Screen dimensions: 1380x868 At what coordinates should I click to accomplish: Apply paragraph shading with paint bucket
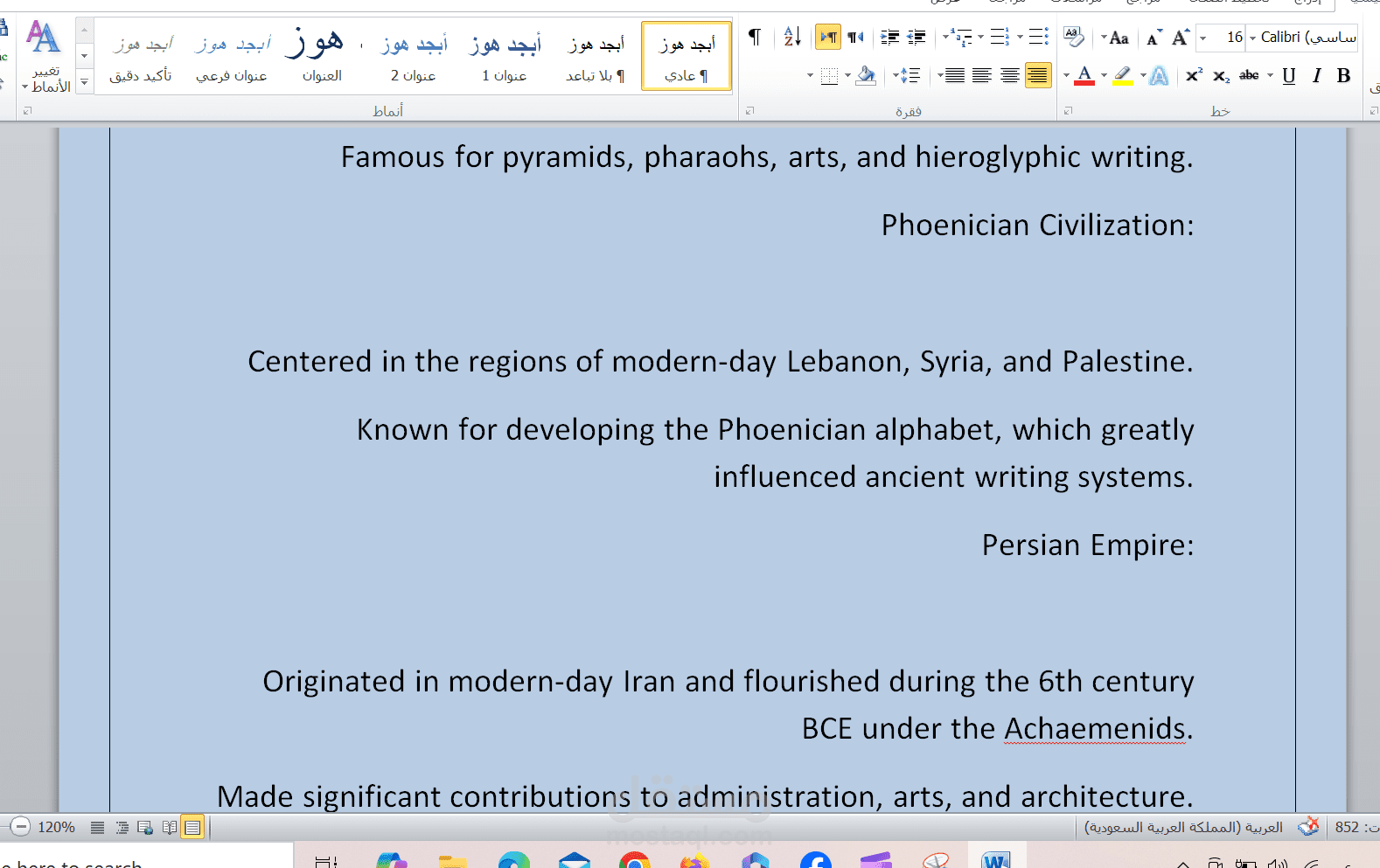(866, 76)
